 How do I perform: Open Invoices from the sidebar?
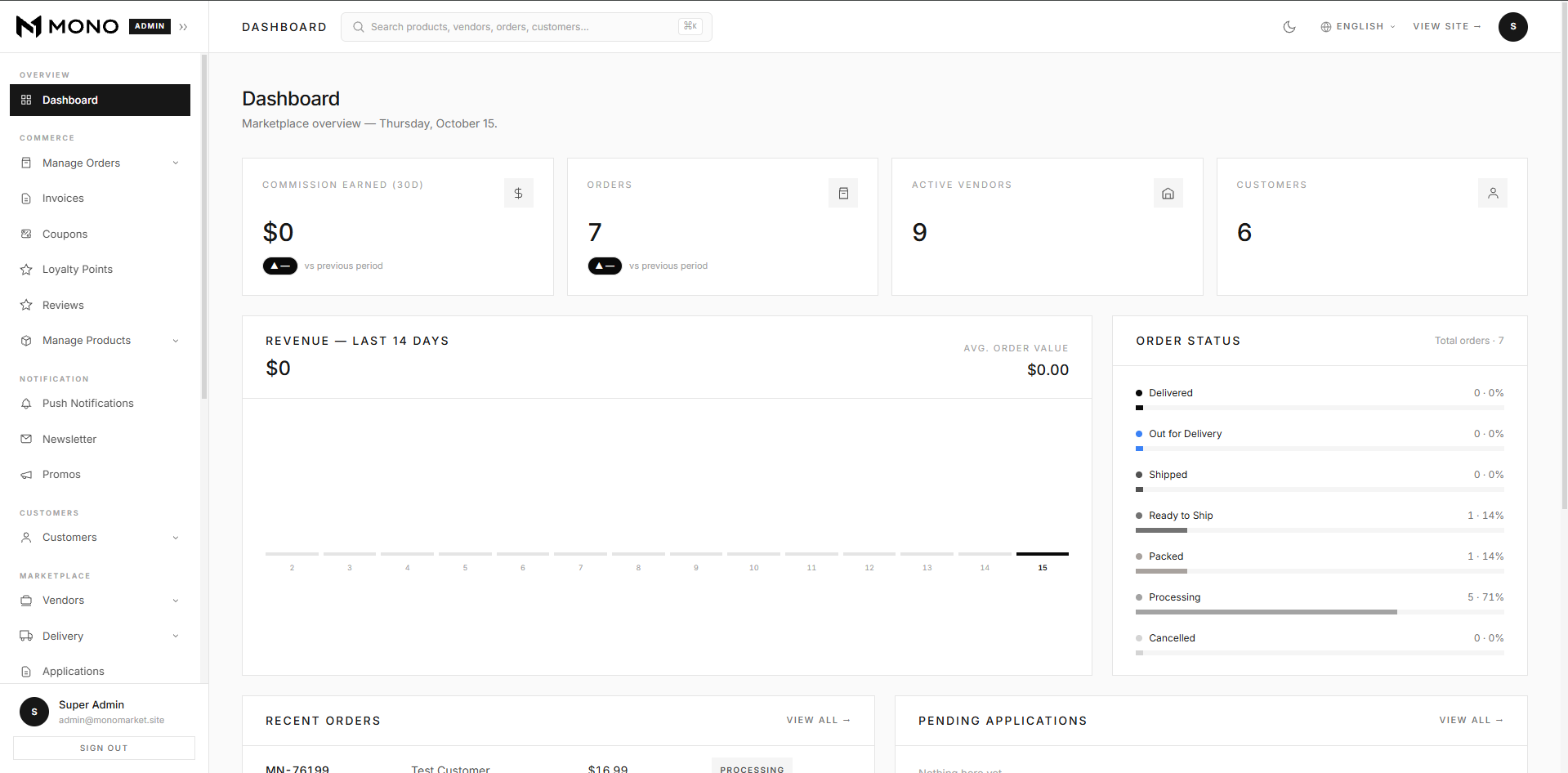pos(100,199)
